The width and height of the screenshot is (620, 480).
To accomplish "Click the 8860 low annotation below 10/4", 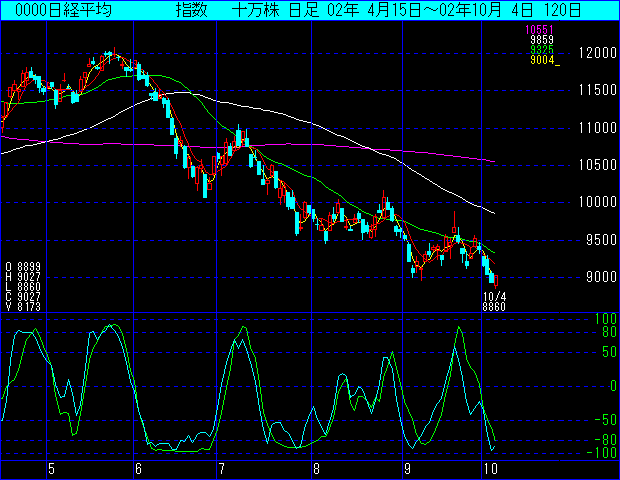I will [494, 307].
